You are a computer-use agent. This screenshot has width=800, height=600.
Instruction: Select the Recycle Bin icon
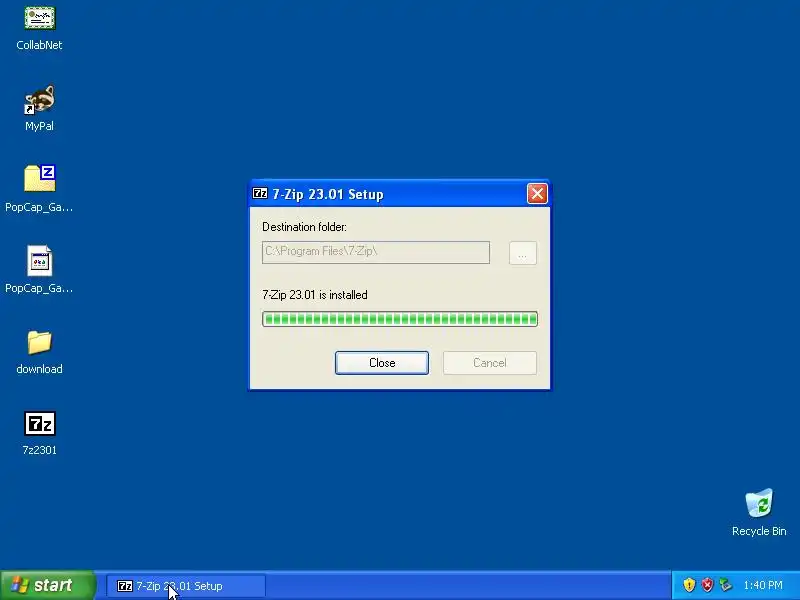point(759,503)
